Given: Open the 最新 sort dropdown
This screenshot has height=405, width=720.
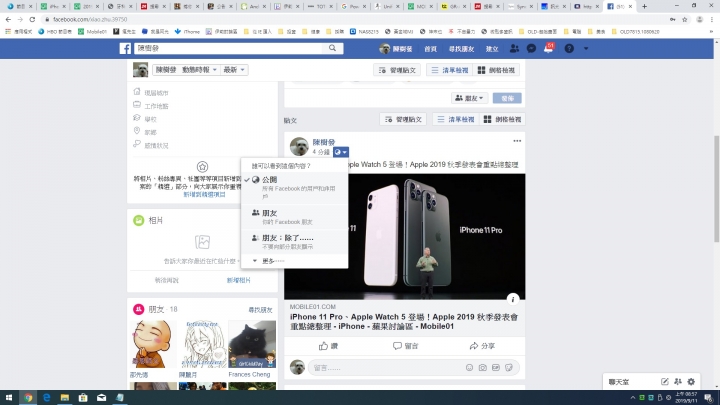Looking at the screenshot, I should 234,70.
